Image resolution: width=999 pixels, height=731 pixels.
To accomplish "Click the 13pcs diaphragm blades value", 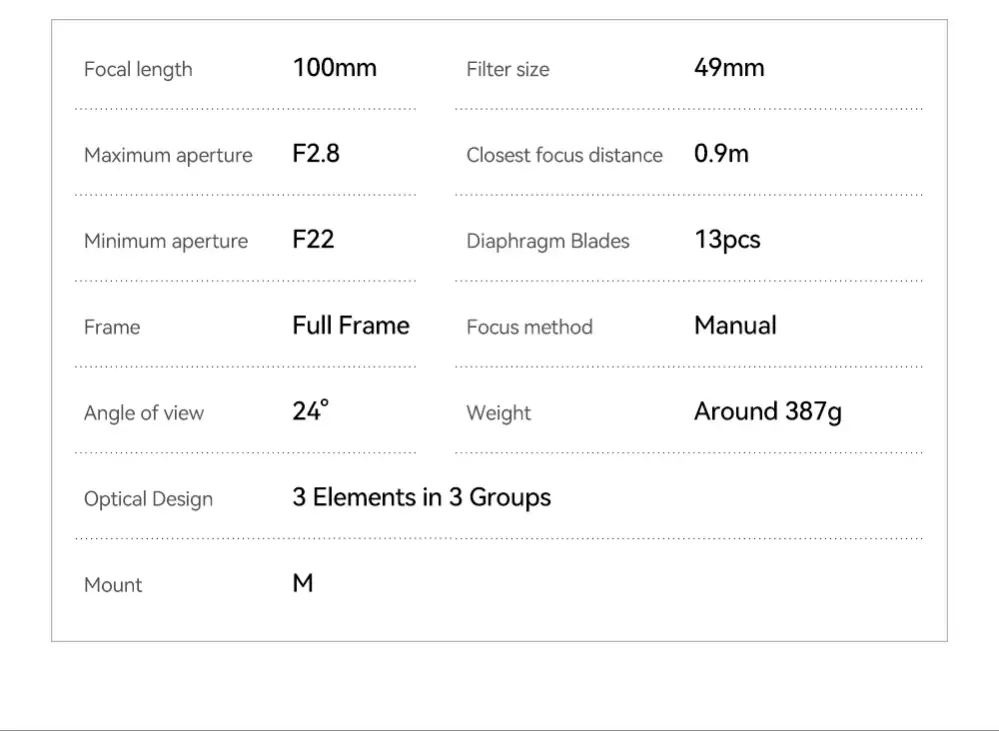I will [x=727, y=240].
